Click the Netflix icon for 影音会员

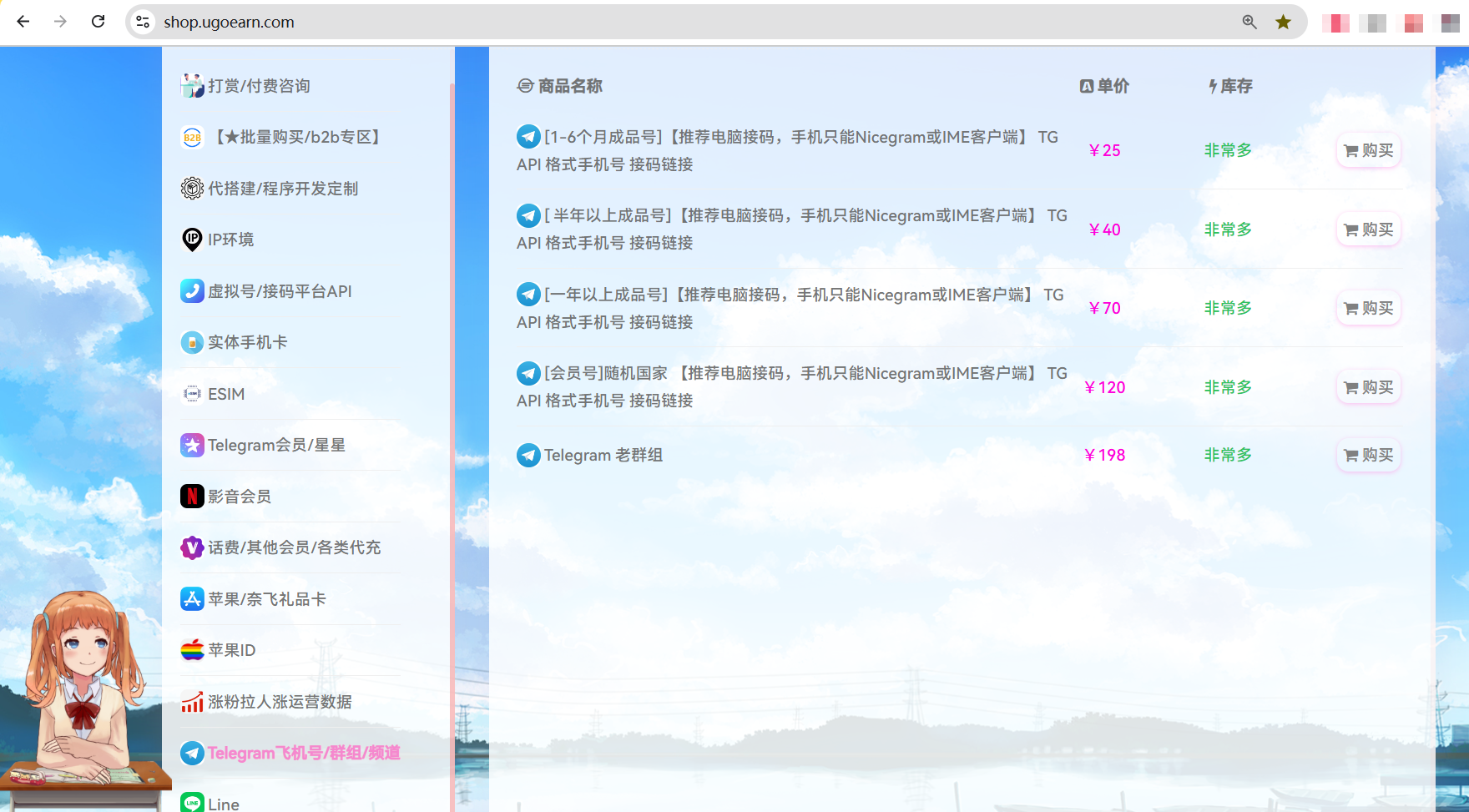coord(192,497)
